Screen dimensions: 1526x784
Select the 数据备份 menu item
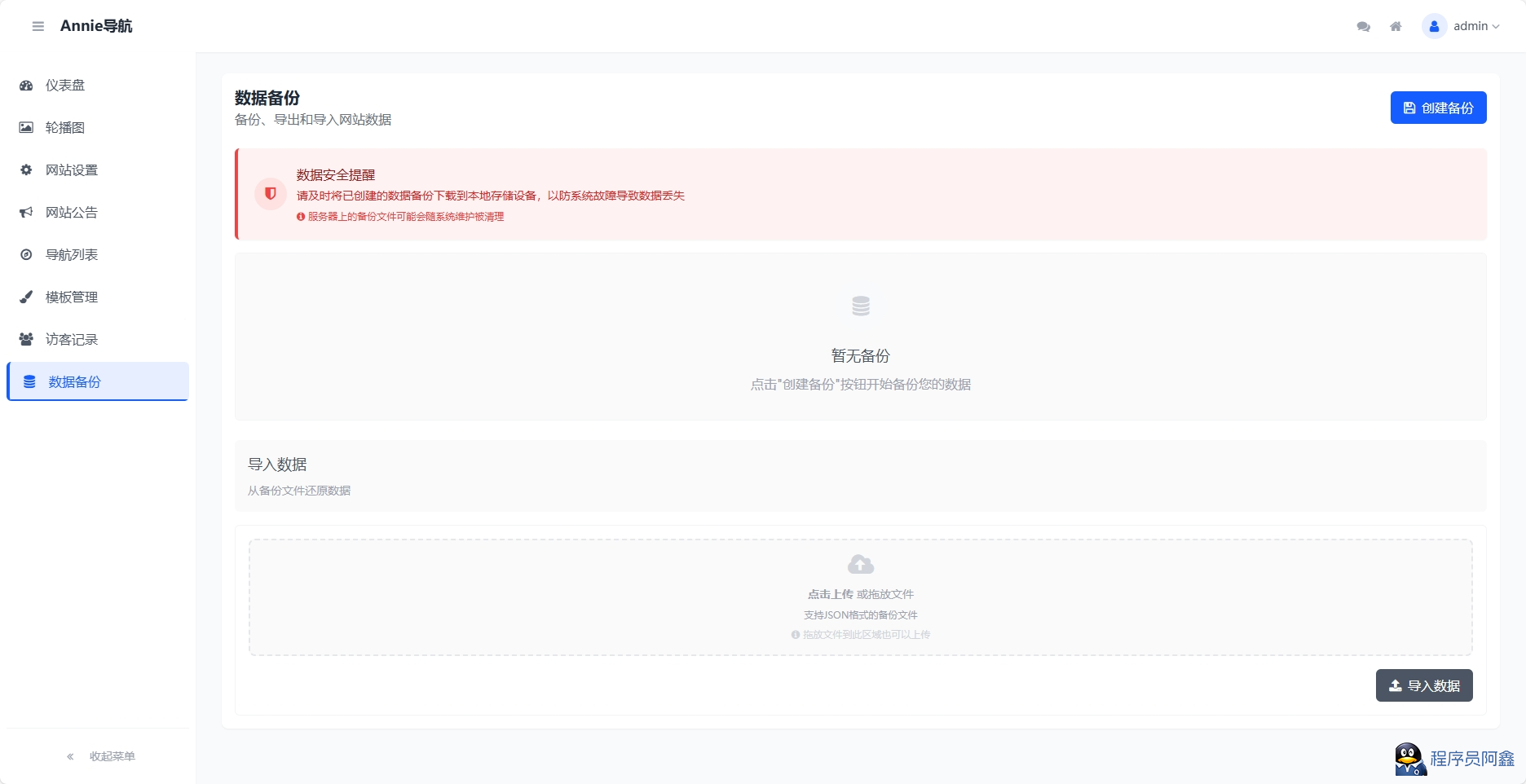[98, 381]
